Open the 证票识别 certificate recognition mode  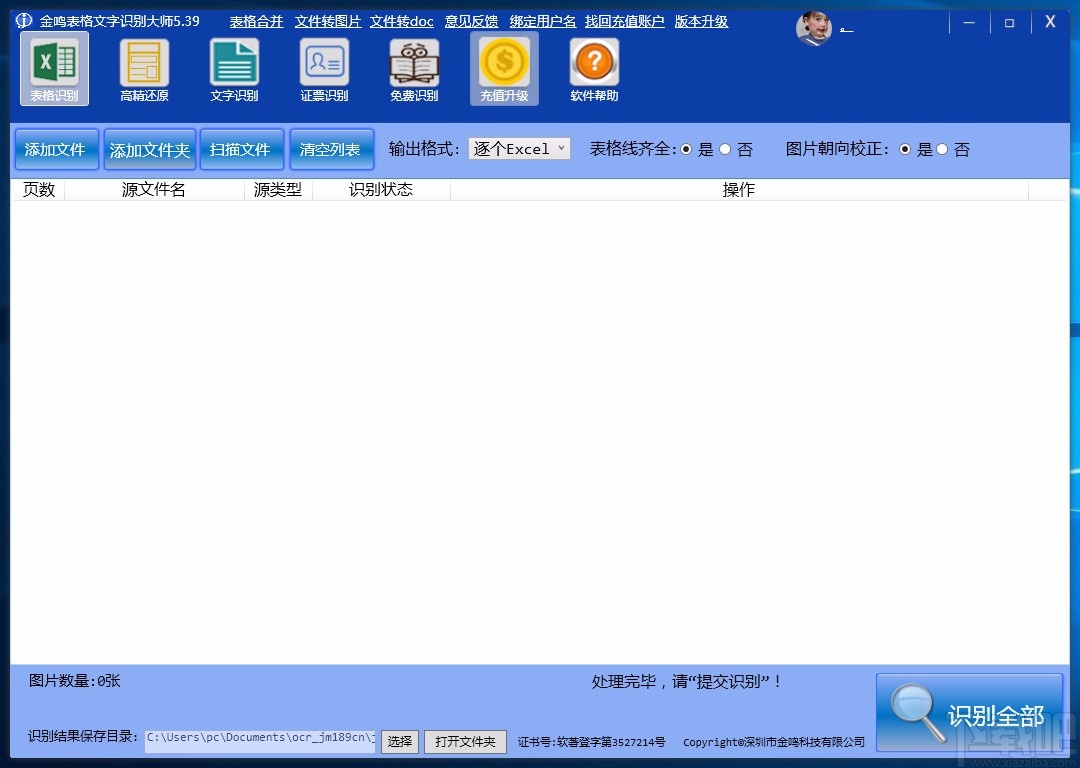[x=324, y=68]
